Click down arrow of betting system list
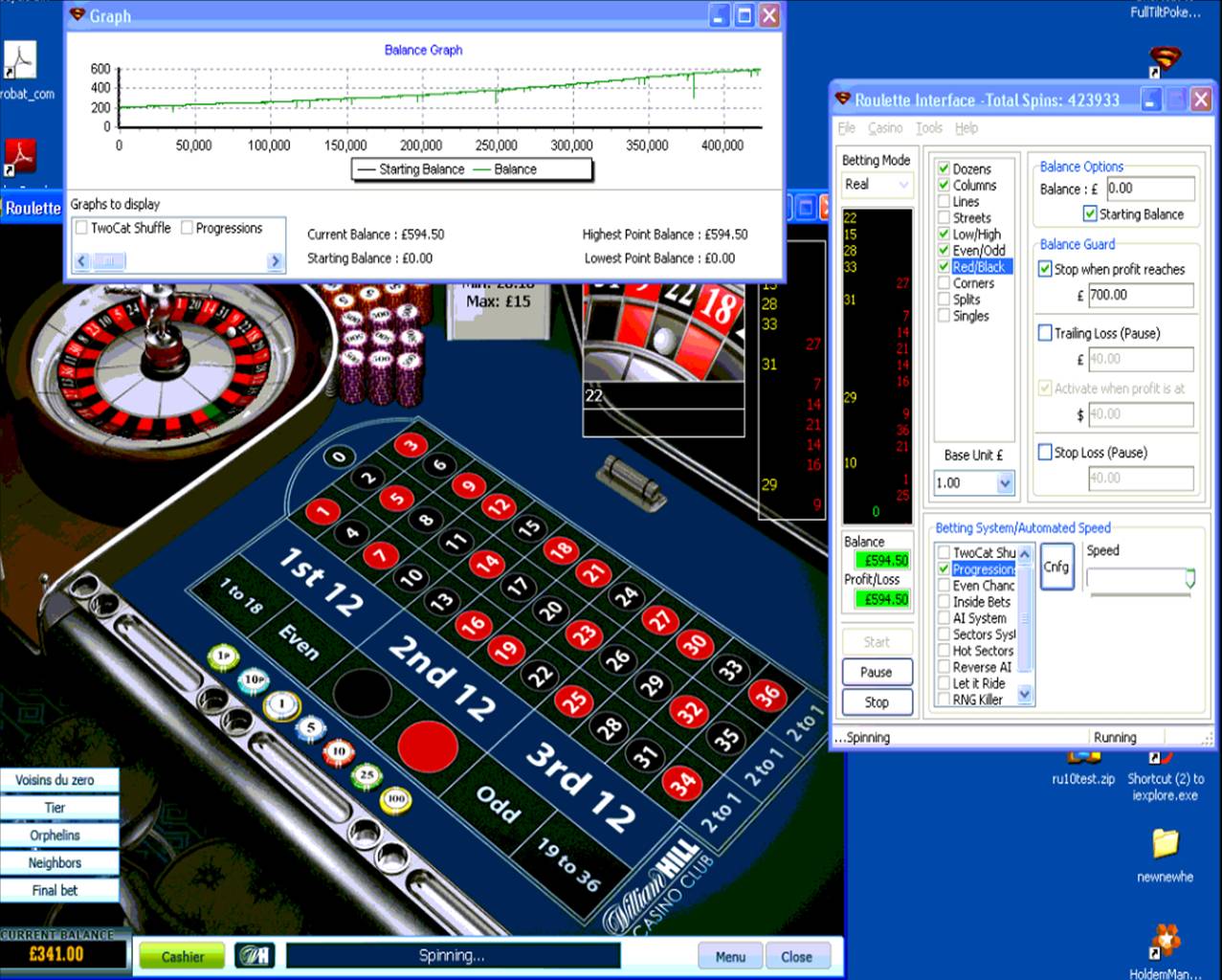This screenshot has width=1222, height=980. point(1025,695)
